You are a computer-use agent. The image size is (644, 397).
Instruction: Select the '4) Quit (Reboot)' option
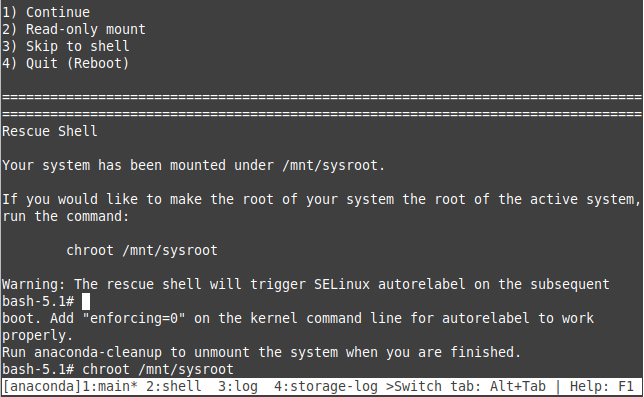click(66, 63)
